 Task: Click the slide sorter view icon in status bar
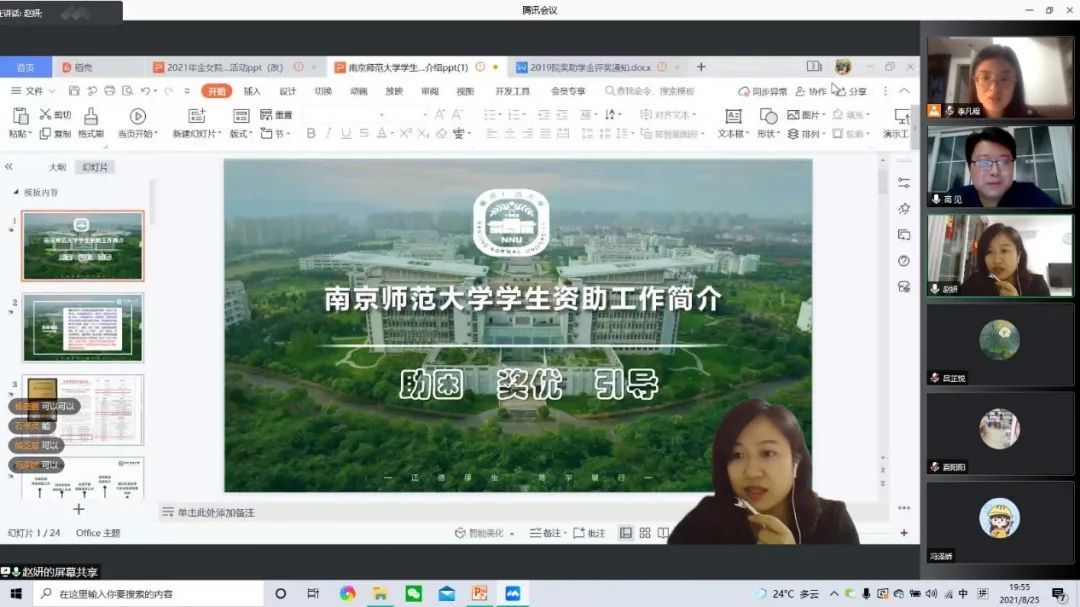[x=645, y=533]
